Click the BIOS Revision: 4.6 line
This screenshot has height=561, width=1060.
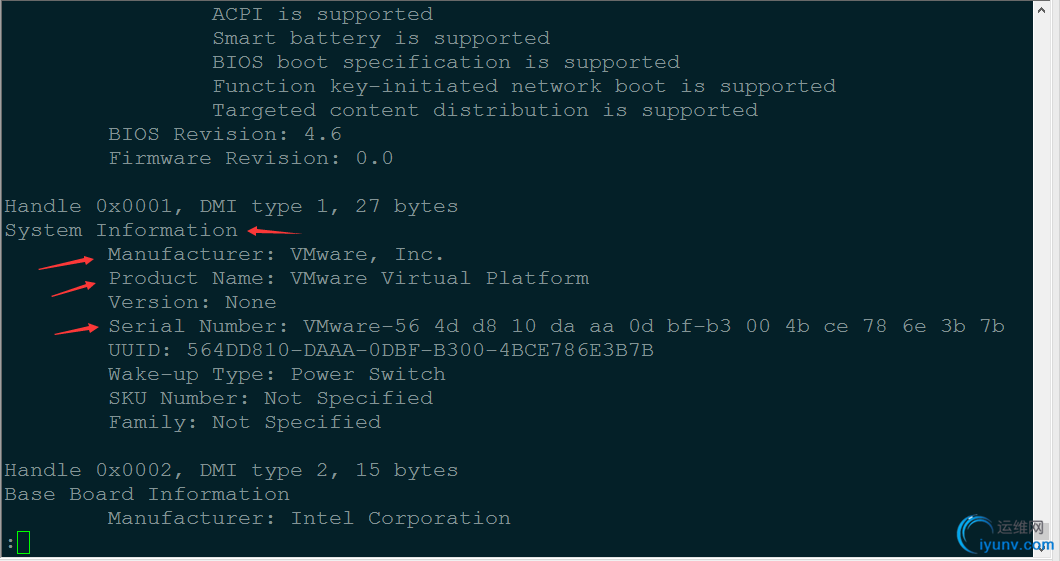[225, 134]
